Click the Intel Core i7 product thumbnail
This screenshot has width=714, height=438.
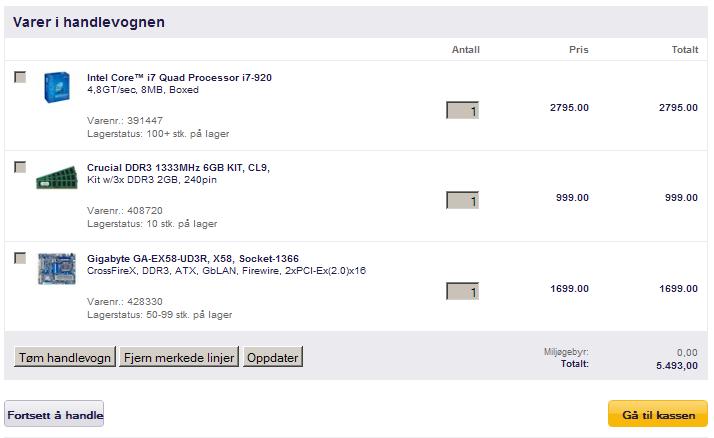point(58,87)
